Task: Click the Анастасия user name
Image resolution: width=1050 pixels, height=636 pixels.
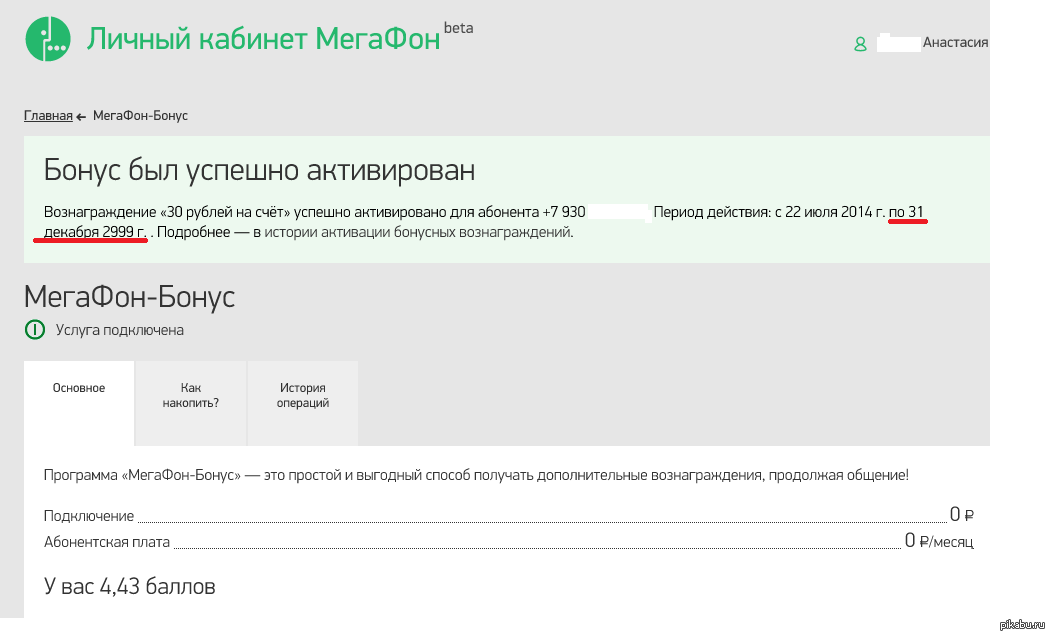Action: pyautogui.click(x=955, y=42)
